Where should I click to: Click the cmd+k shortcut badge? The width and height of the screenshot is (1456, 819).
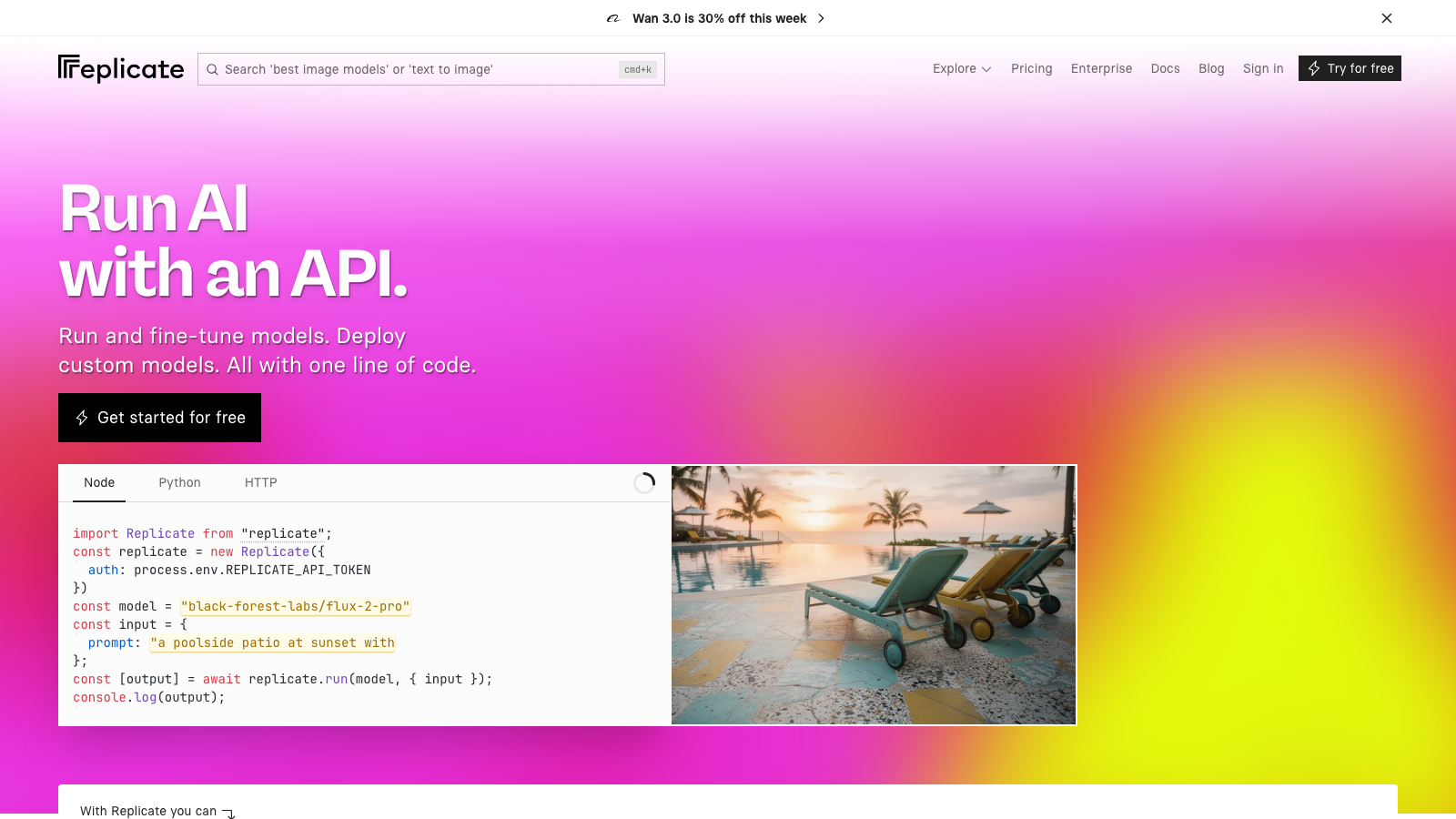click(638, 69)
